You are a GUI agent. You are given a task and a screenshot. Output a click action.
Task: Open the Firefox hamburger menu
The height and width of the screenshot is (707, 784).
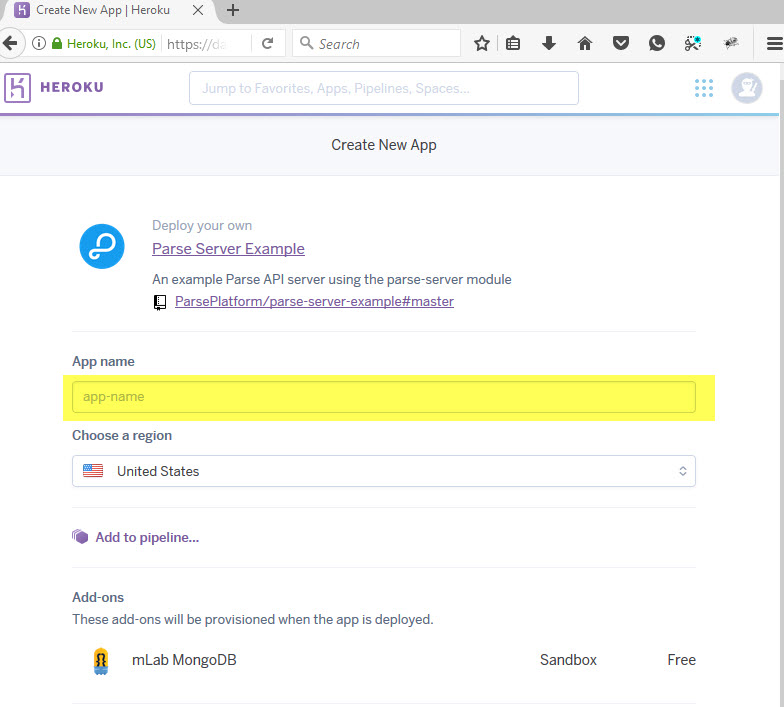point(774,44)
